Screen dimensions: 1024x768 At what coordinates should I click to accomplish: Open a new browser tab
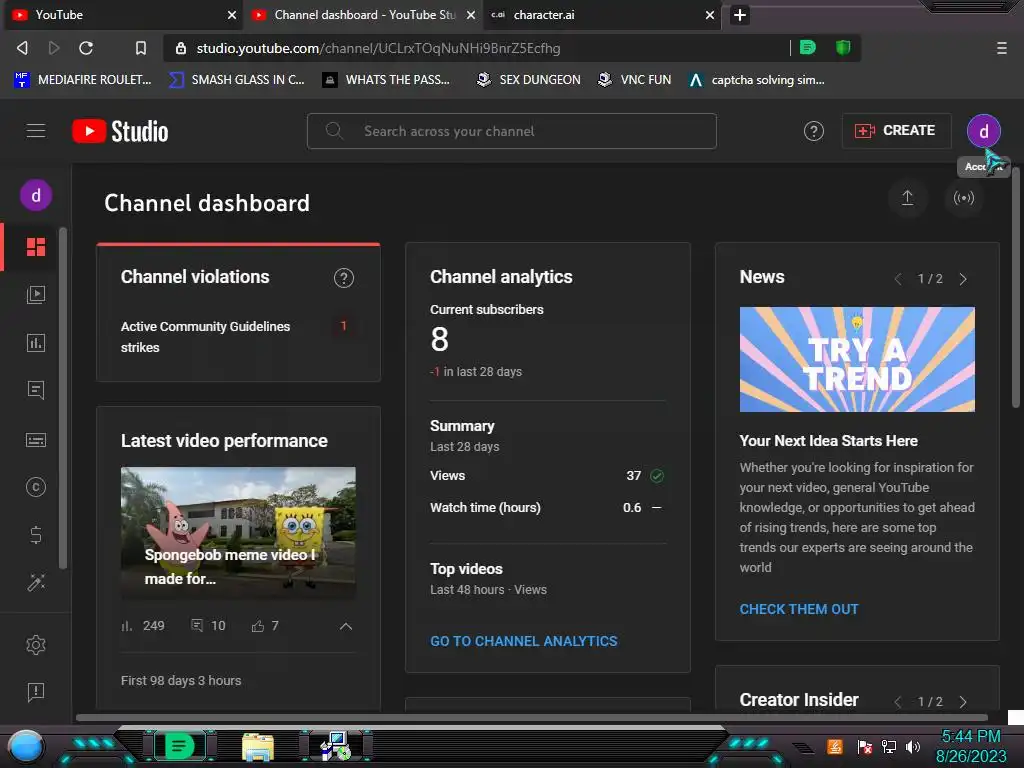click(739, 15)
